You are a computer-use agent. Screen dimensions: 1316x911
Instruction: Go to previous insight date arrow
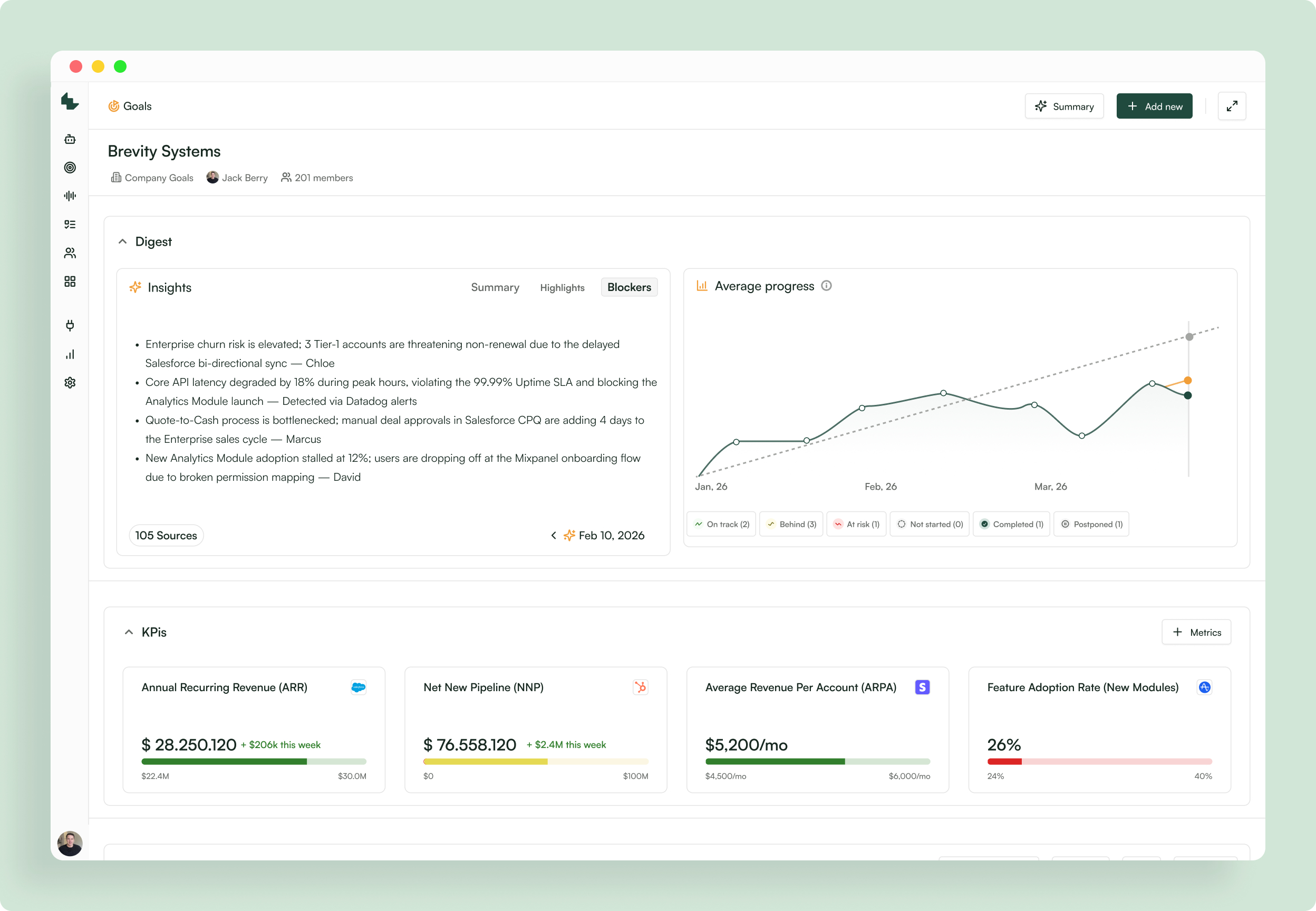click(x=553, y=536)
